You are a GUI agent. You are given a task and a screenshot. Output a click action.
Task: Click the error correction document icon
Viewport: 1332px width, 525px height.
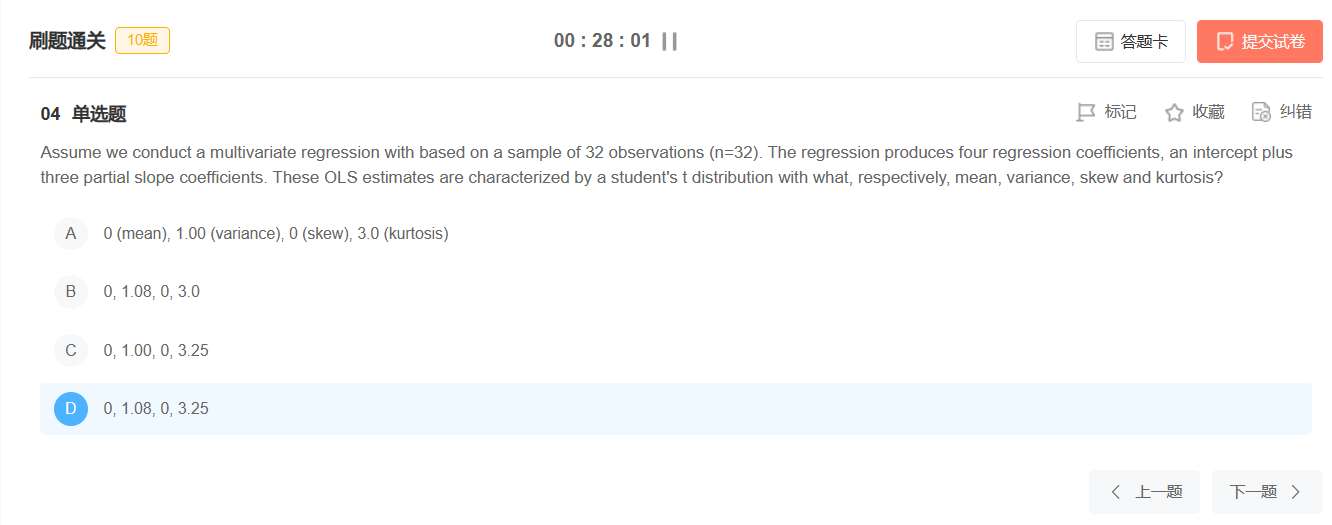[x=1261, y=112]
